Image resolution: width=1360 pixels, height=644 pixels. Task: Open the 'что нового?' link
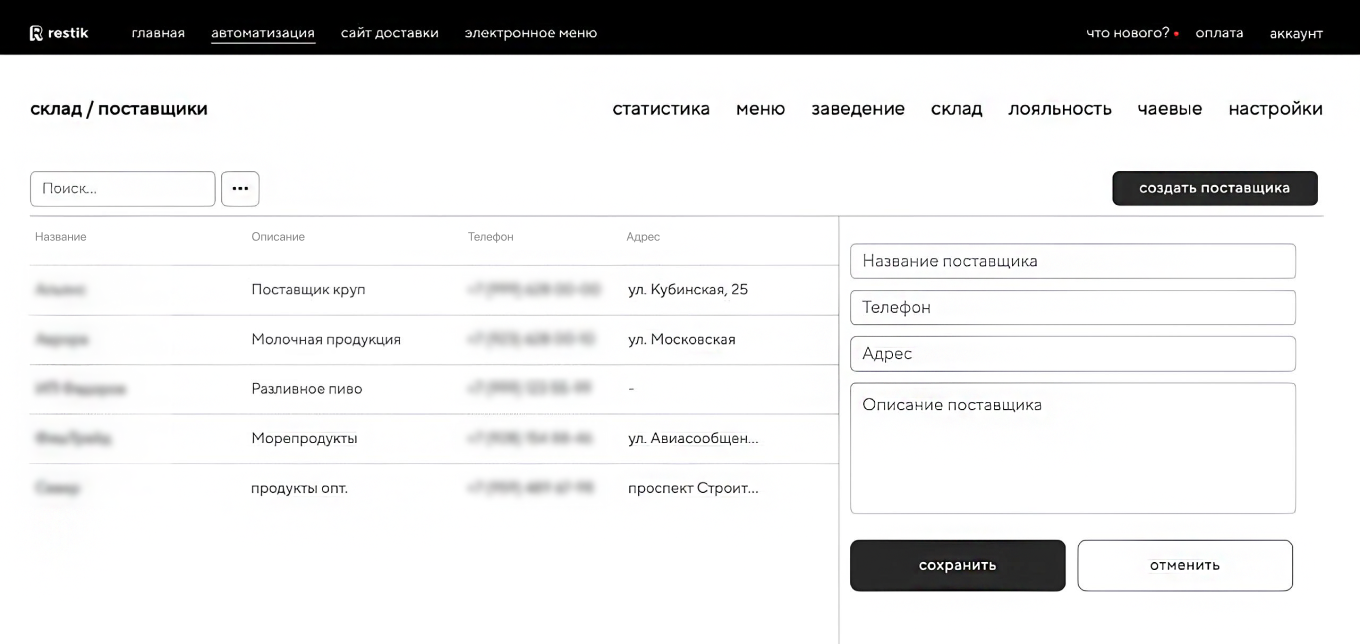(x=1128, y=31)
